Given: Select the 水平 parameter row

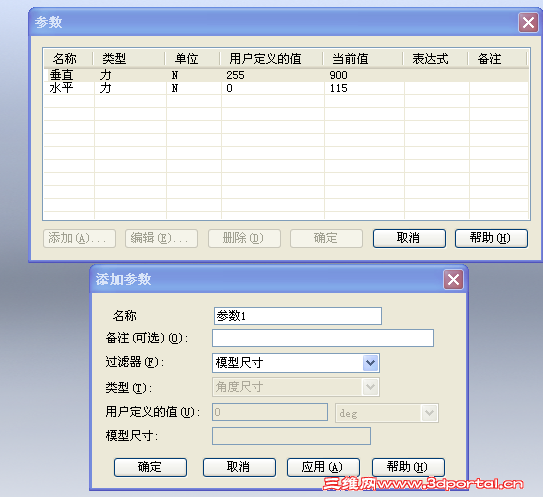Looking at the screenshot, I should pyautogui.click(x=286, y=88).
